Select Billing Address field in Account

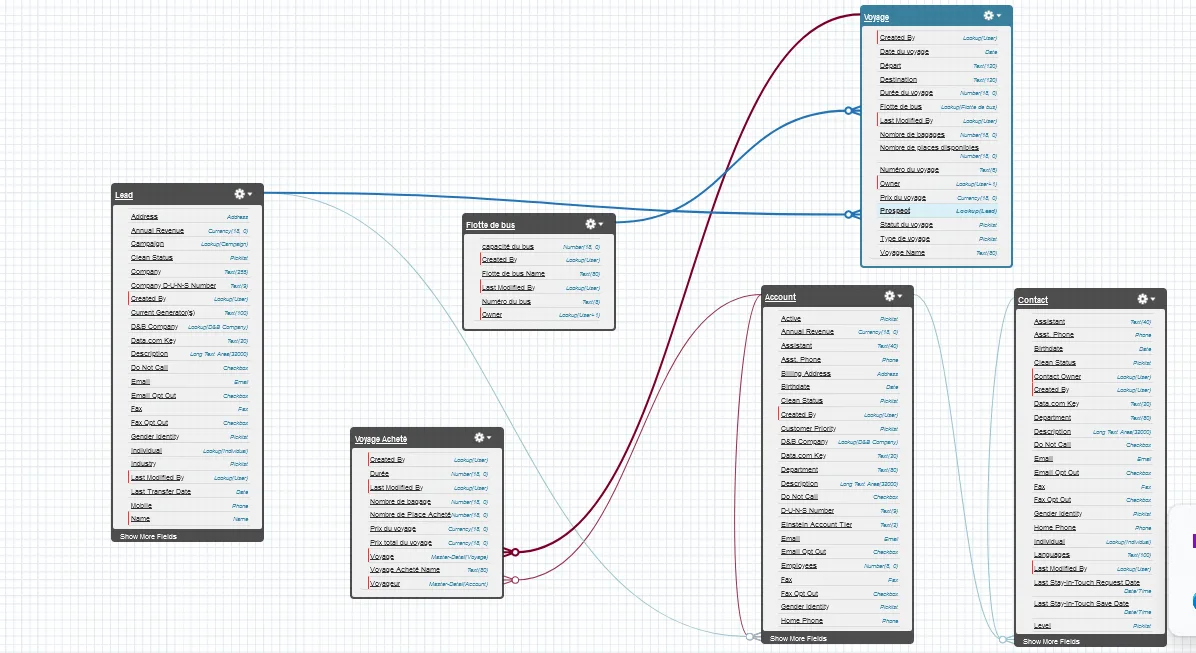839,374
